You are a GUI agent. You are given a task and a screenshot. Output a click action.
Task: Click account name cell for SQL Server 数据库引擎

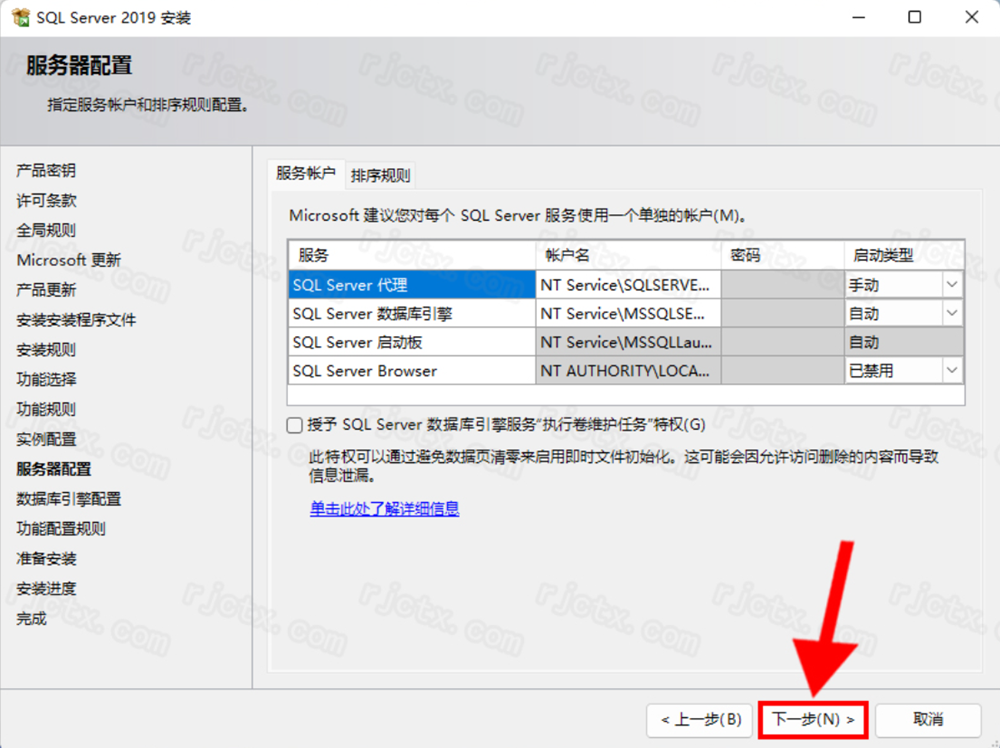point(627,314)
